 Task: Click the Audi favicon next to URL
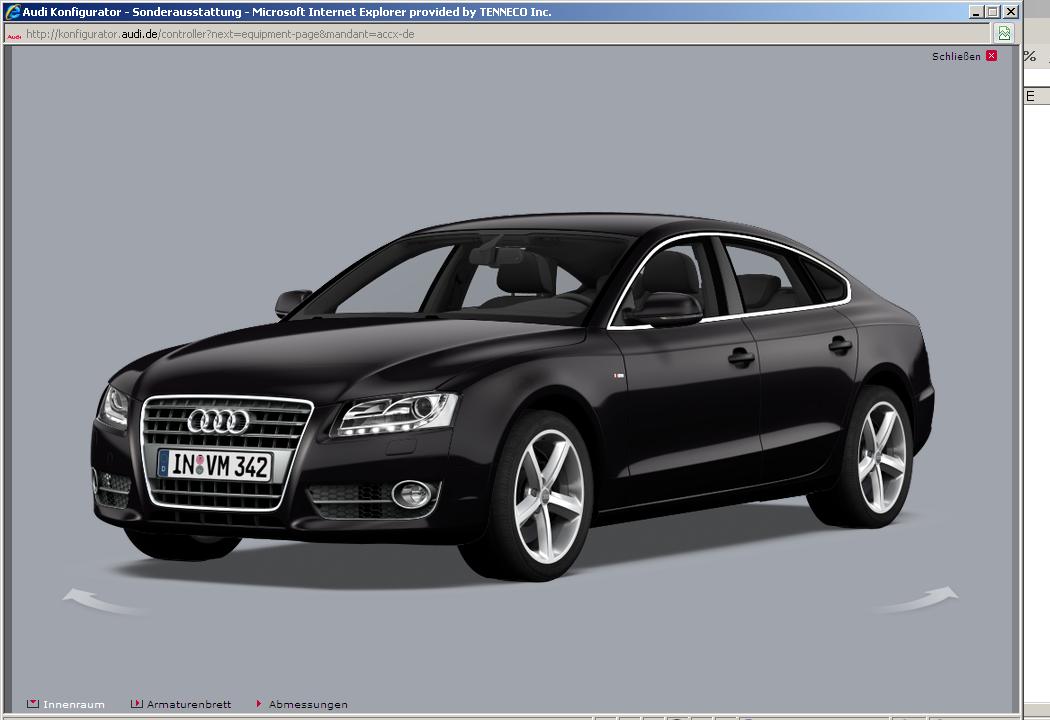coord(14,34)
